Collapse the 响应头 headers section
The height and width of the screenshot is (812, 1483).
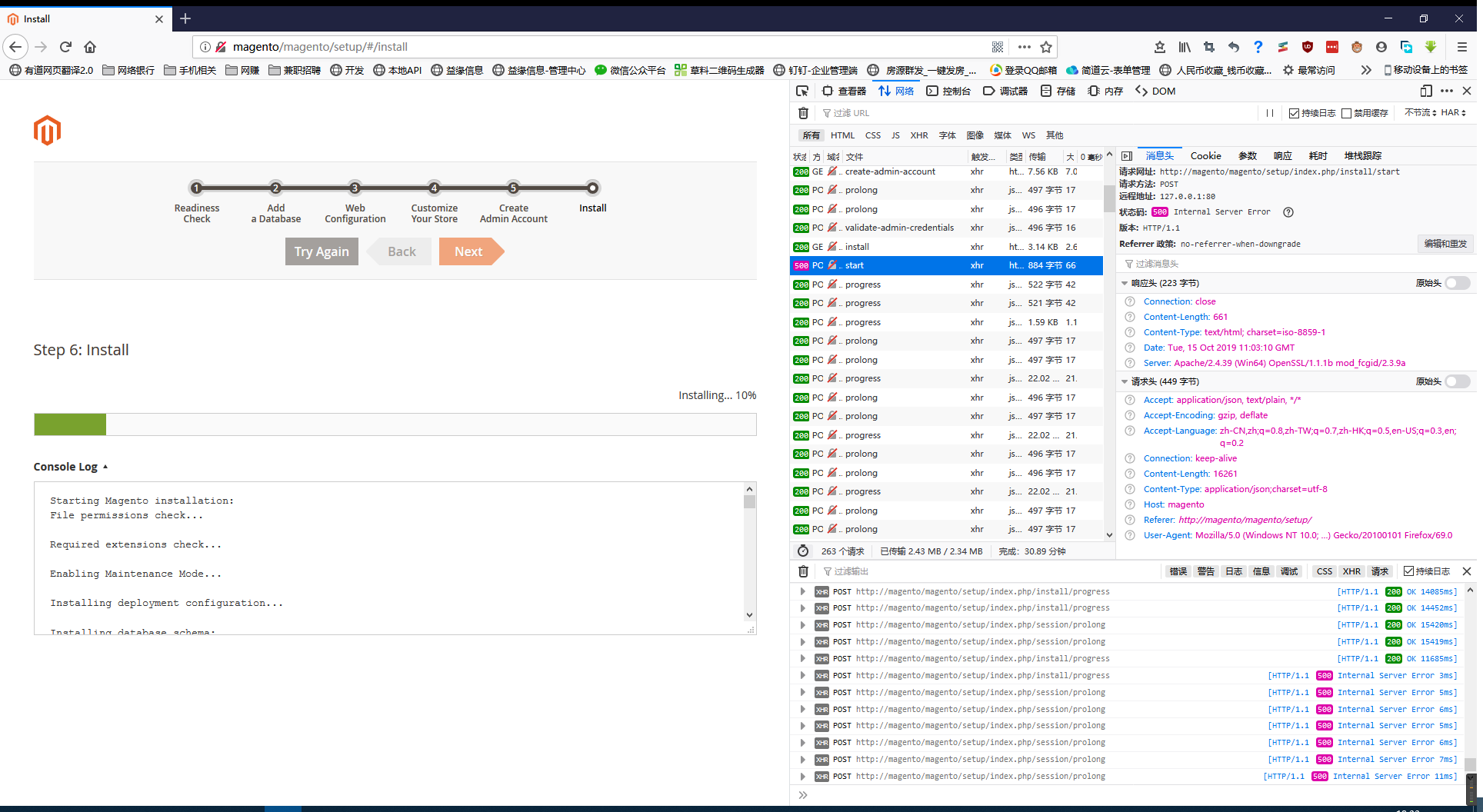pyautogui.click(x=1125, y=283)
